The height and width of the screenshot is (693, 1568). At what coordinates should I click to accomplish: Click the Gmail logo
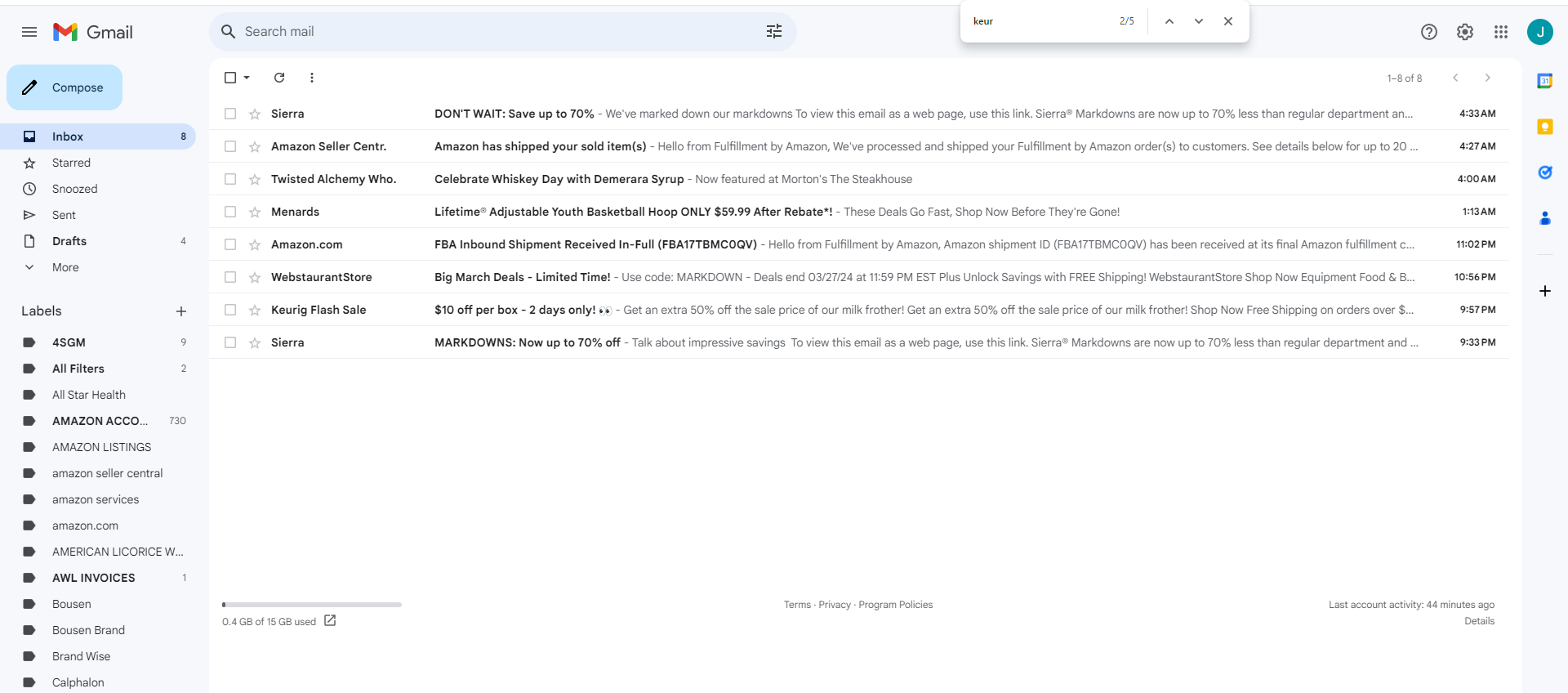point(93,32)
